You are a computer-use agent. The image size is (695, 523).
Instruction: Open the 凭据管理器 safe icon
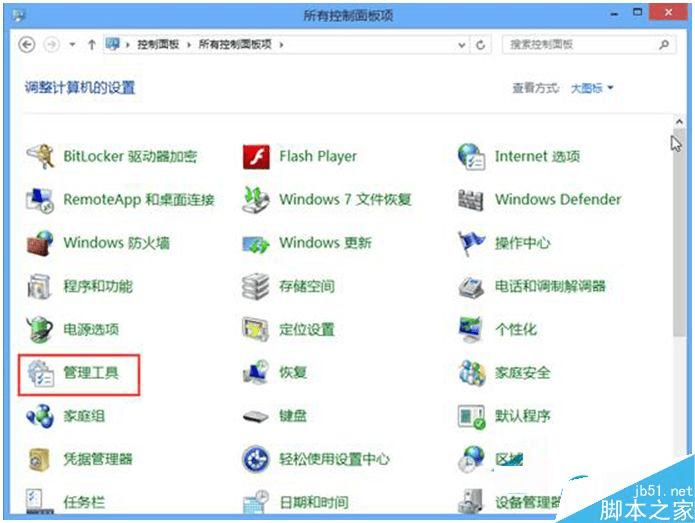[x=39, y=459]
